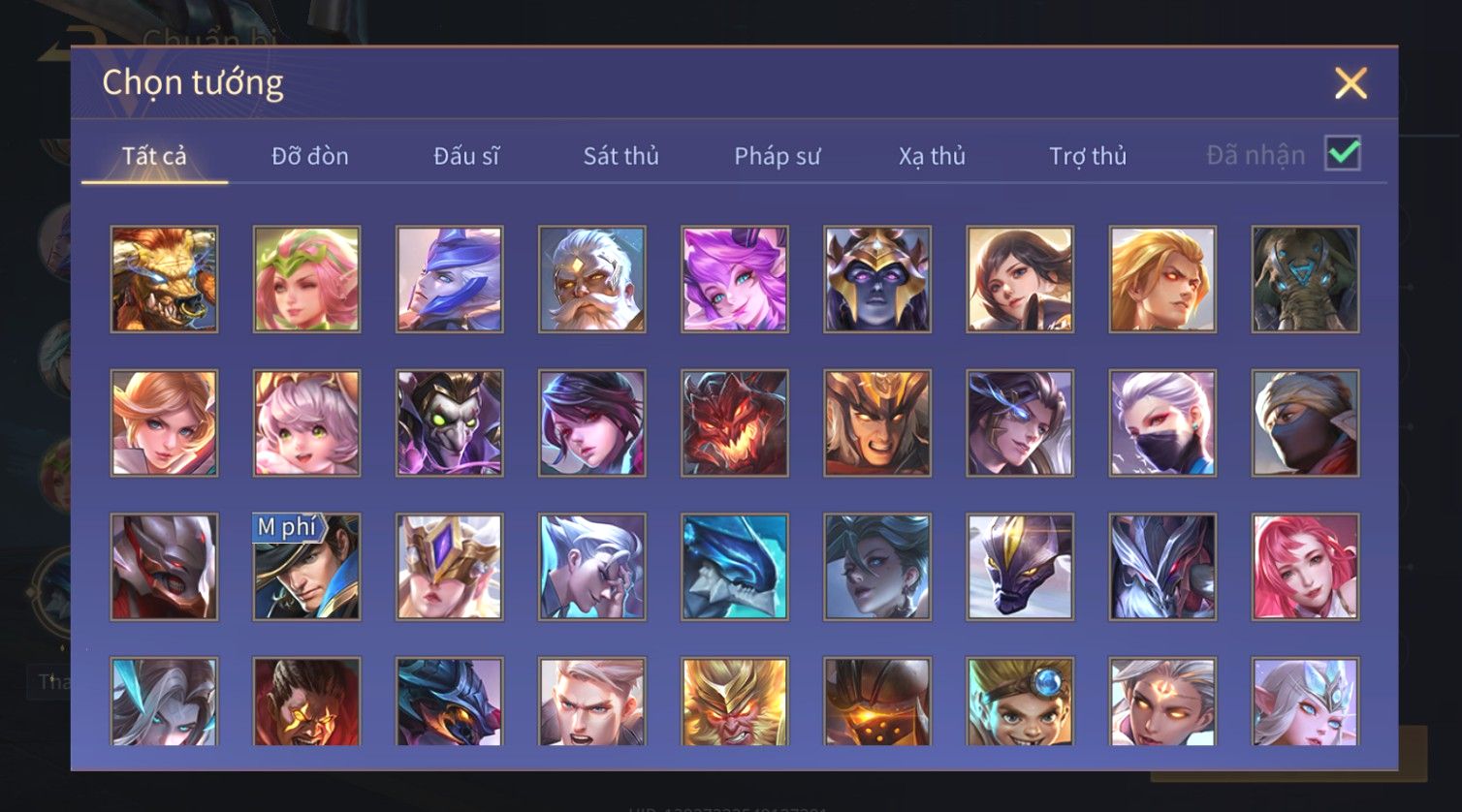Pick the hero with green leaf crown and pink hair
This screenshot has width=1462, height=812.
coord(306,279)
